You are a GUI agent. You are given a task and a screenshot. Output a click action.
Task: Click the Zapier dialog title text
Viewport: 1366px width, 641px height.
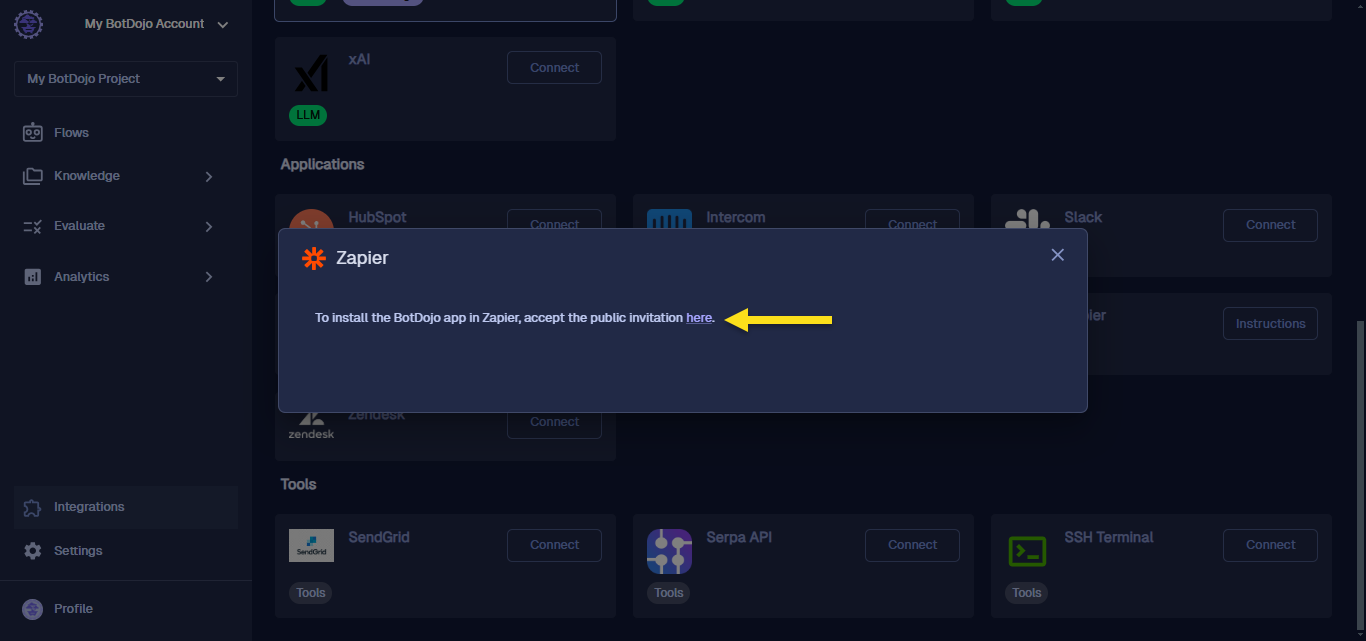click(362, 258)
